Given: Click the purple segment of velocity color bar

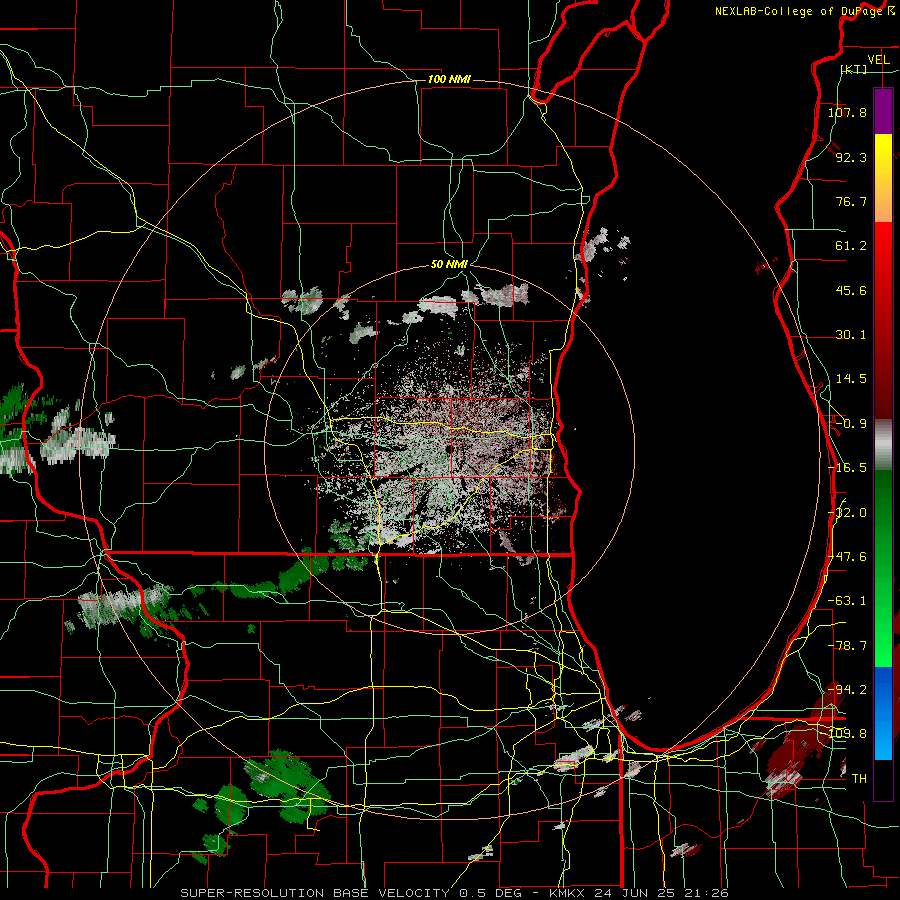Looking at the screenshot, I should coord(883,111).
